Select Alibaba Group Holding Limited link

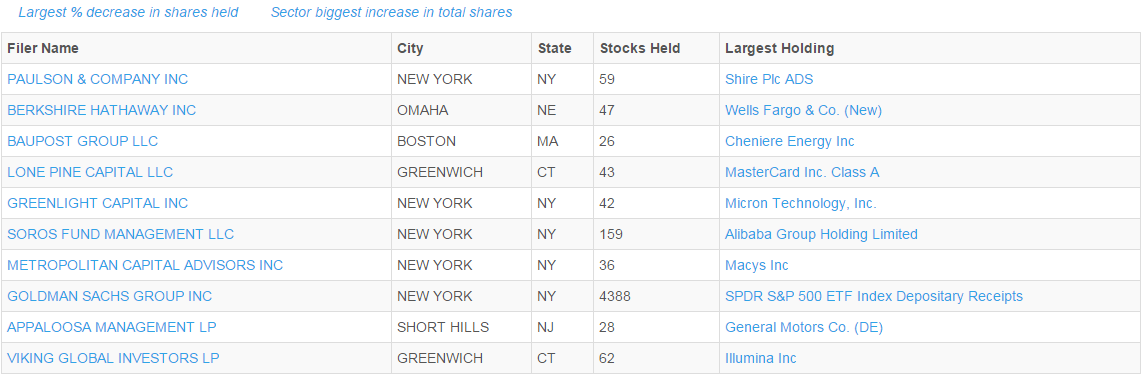coord(821,235)
